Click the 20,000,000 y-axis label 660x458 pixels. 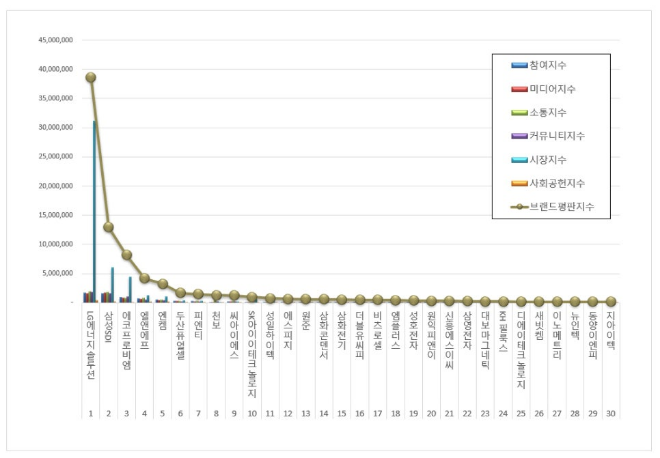tap(57, 185)
